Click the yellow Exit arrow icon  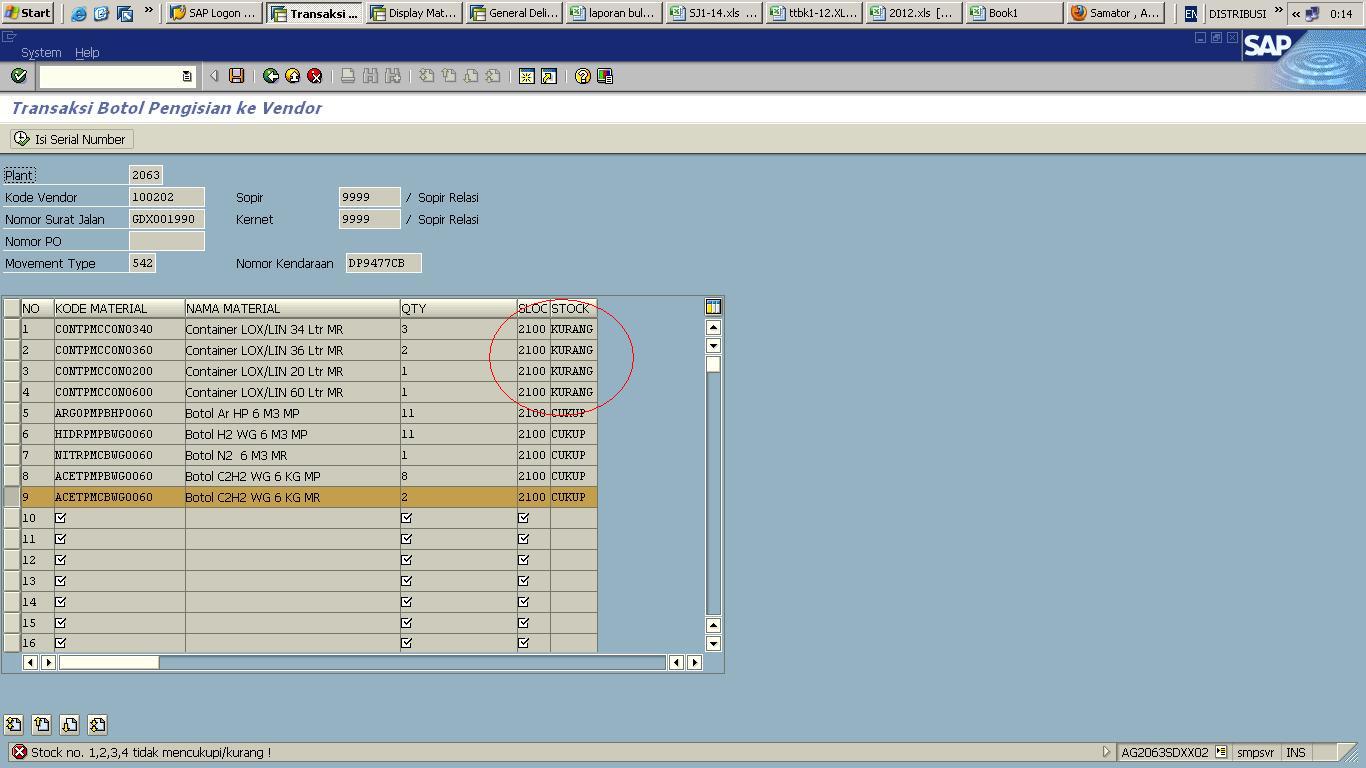(293, 76)
